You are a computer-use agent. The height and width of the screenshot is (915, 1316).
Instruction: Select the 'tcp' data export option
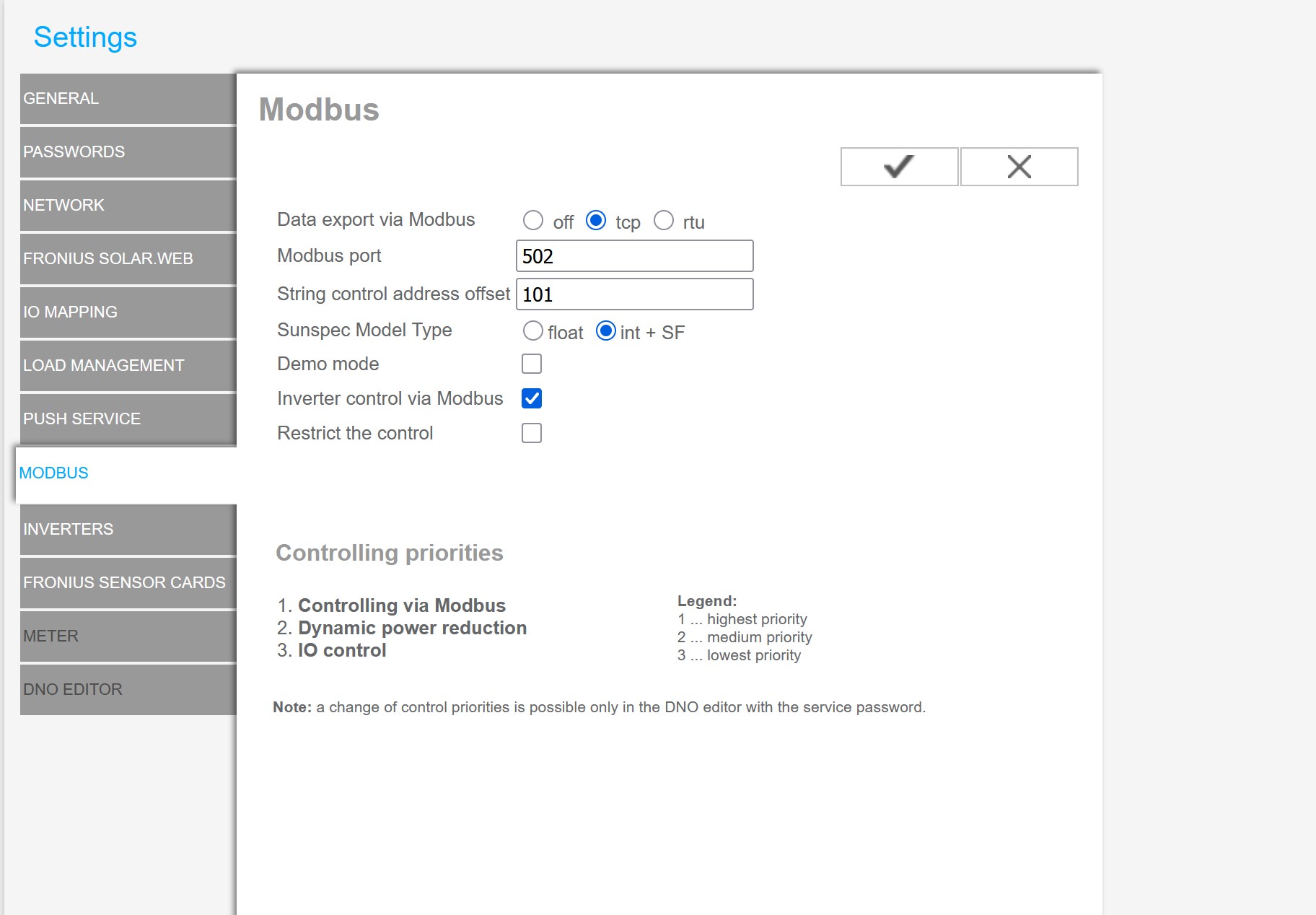(x=596, y=220)
